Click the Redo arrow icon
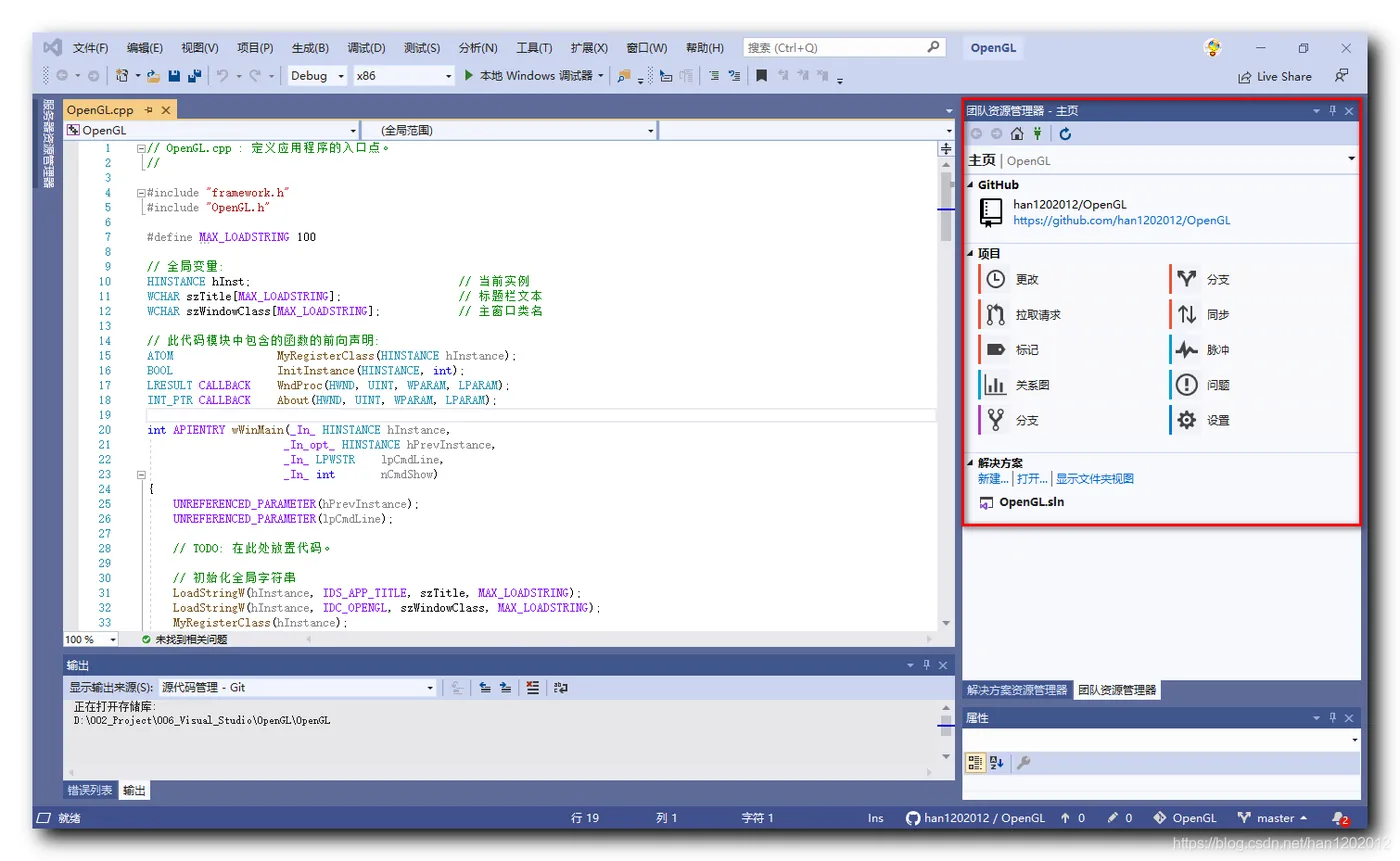The width and height of the screenshot is (1400, 861). (x=255, y=75)
